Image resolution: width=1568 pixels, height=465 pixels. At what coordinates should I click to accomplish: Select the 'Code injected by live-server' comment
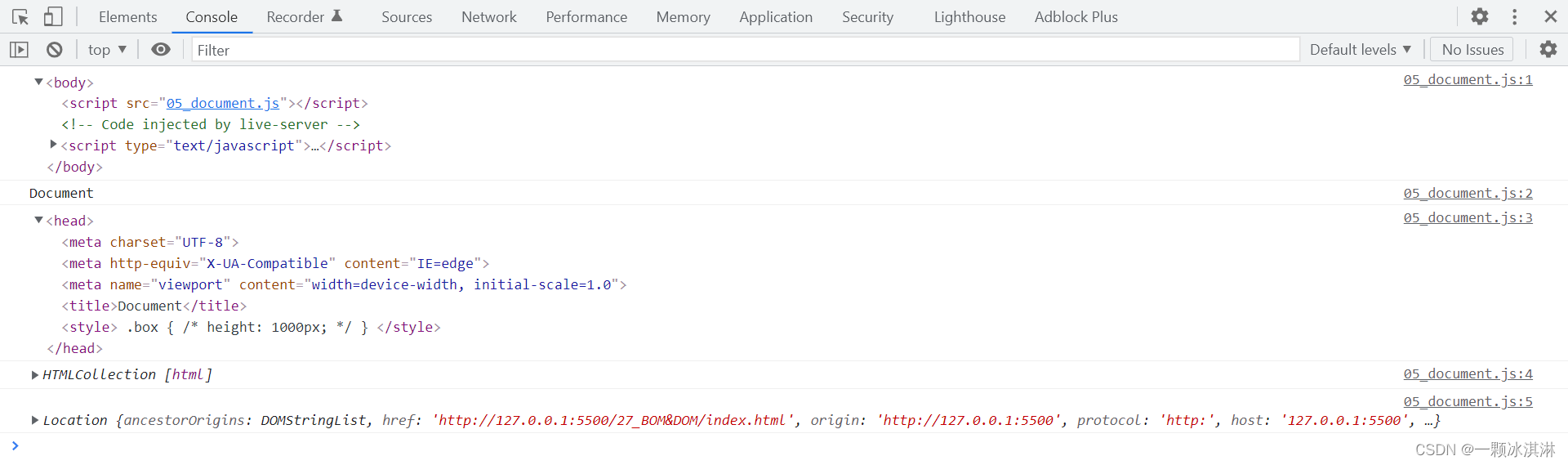211,124
